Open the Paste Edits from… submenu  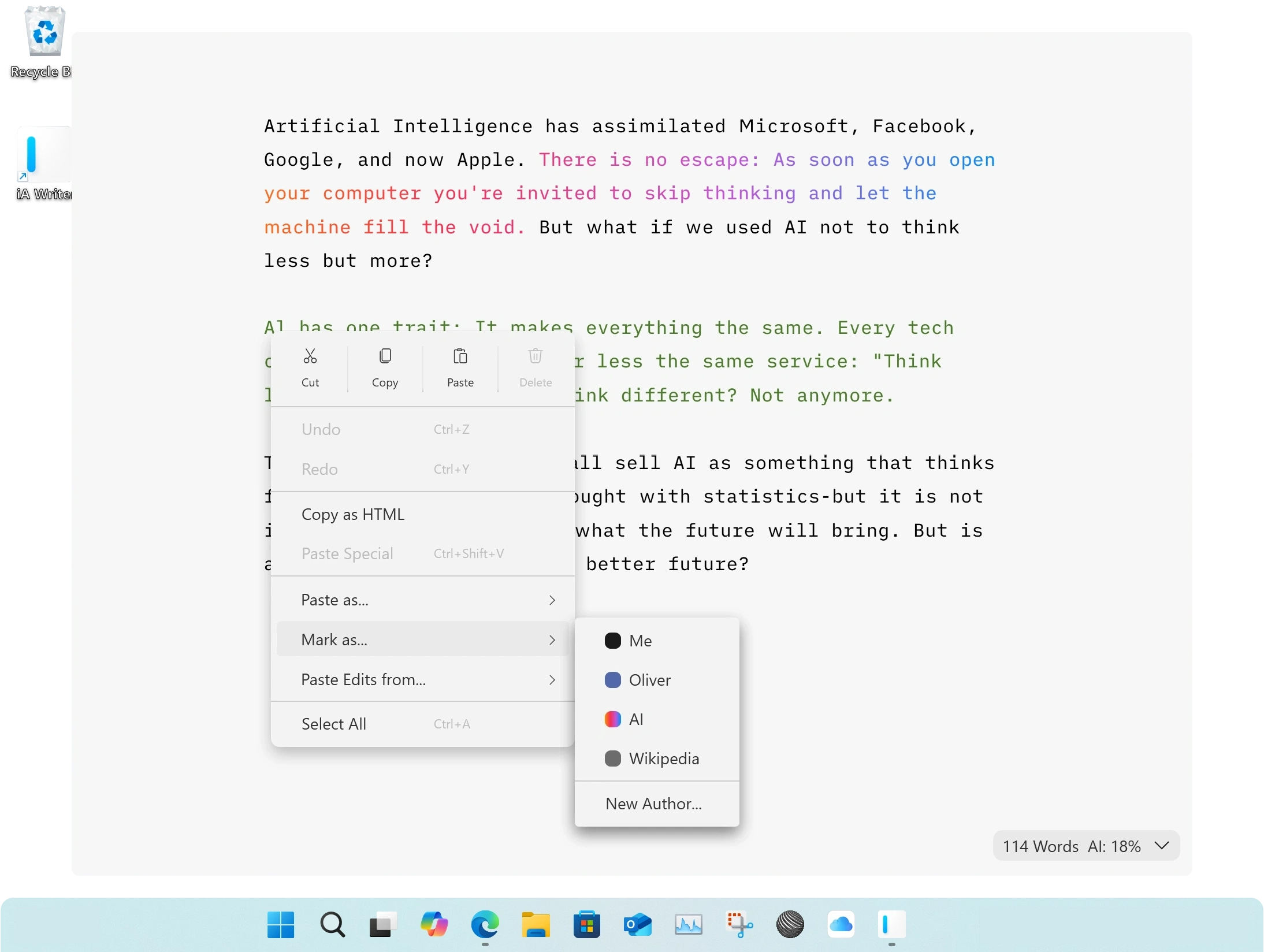pyautogui.click(x=422, y=679)
